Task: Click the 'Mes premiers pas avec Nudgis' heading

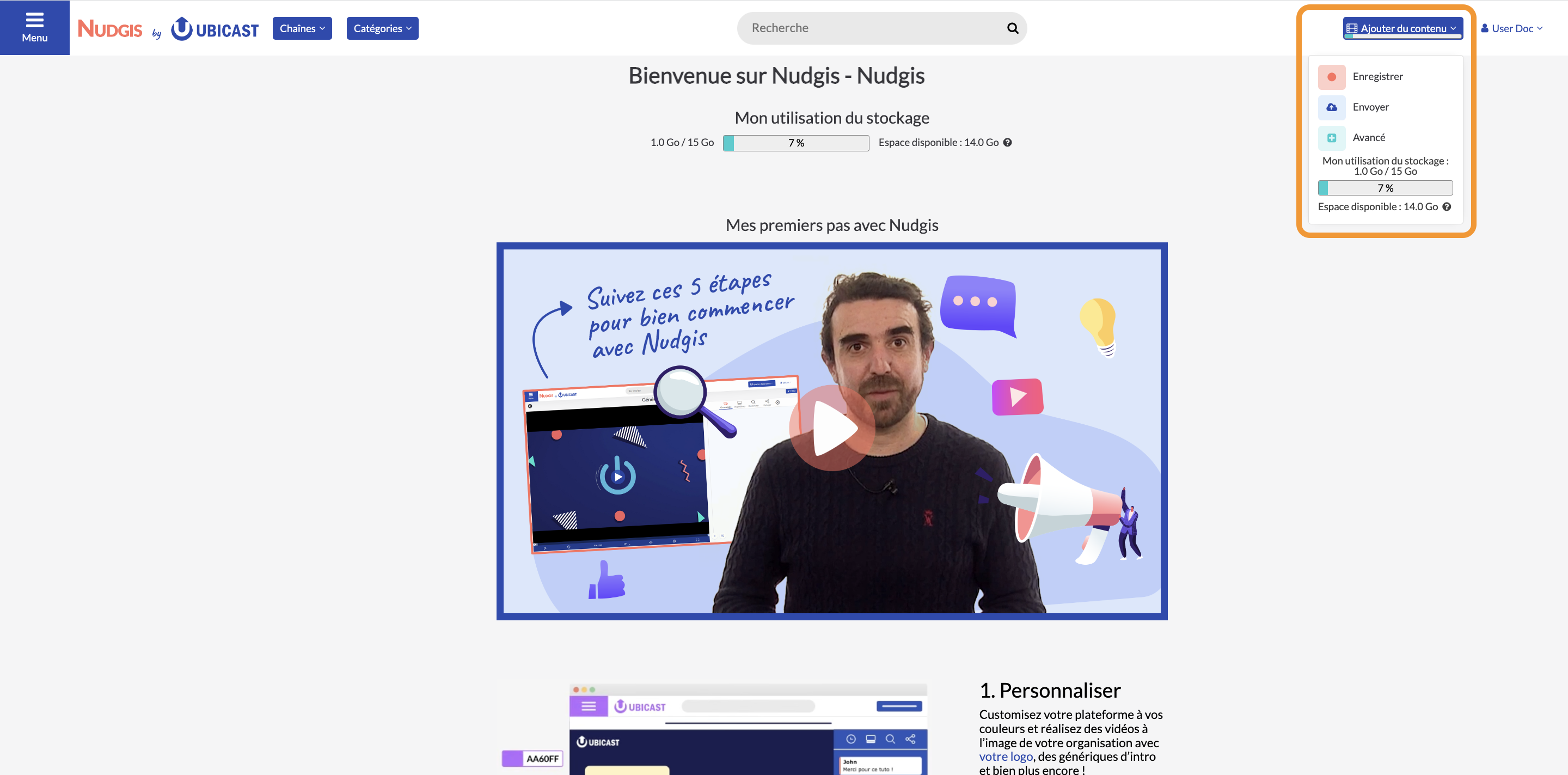Action: click(831, 225)
